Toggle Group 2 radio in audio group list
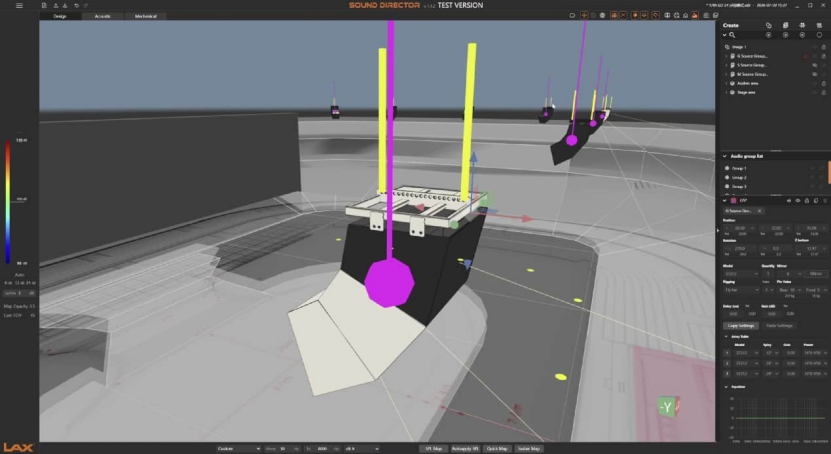The image size is (831, 454). [727, 177]
